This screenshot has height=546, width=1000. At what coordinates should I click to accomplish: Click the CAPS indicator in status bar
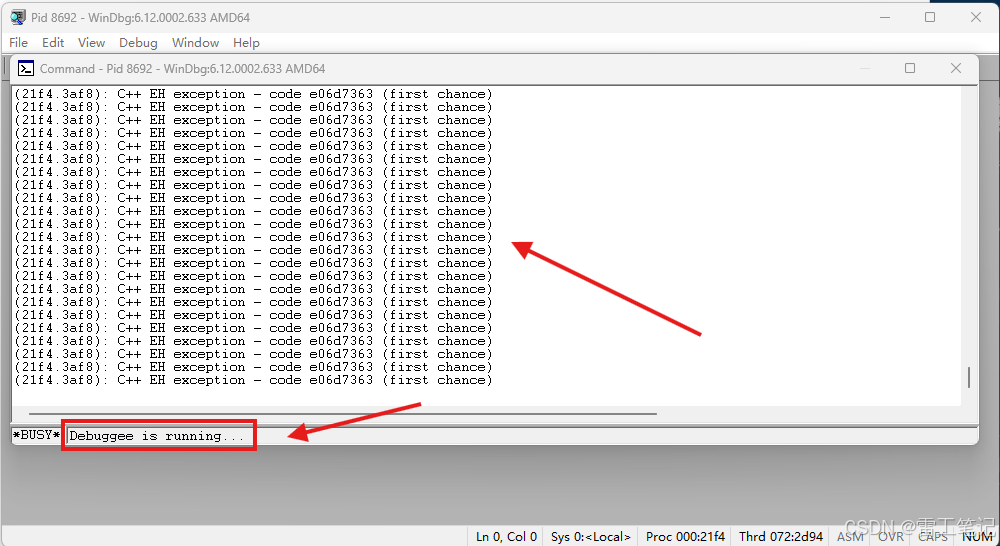pos(933,536)
